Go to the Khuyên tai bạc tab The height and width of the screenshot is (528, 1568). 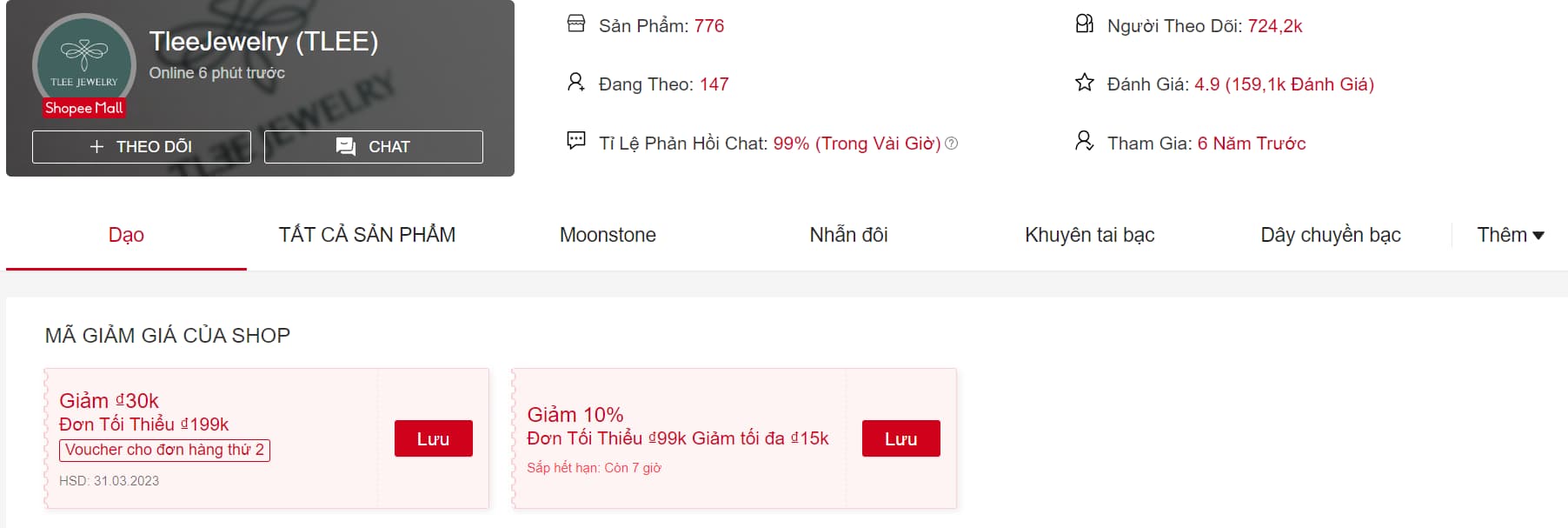(1089, 235)
